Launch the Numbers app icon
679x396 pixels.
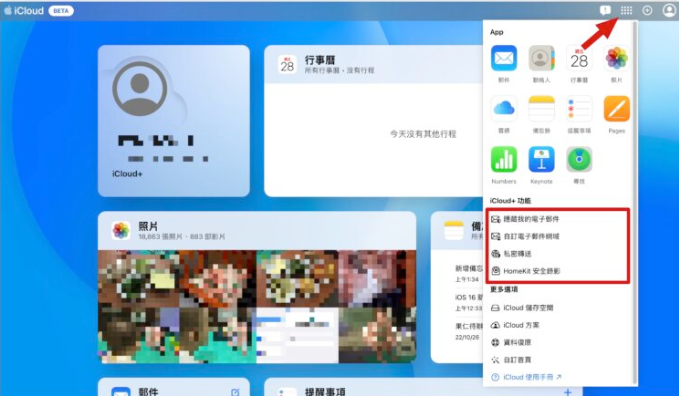click(x=504, y=159)
